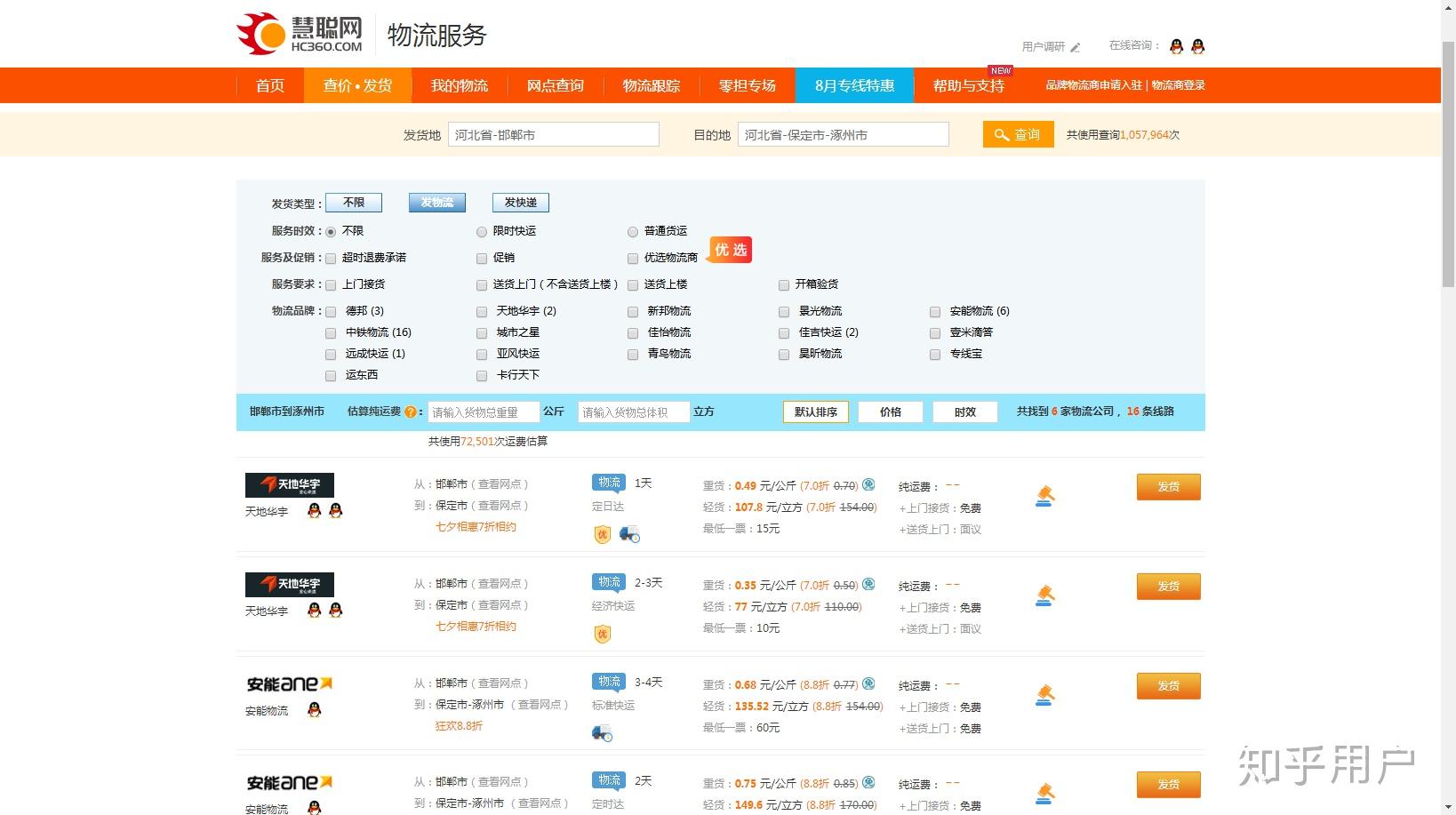Sort results by 价格
1456x815 pixels.
click(x=891, y=411)
